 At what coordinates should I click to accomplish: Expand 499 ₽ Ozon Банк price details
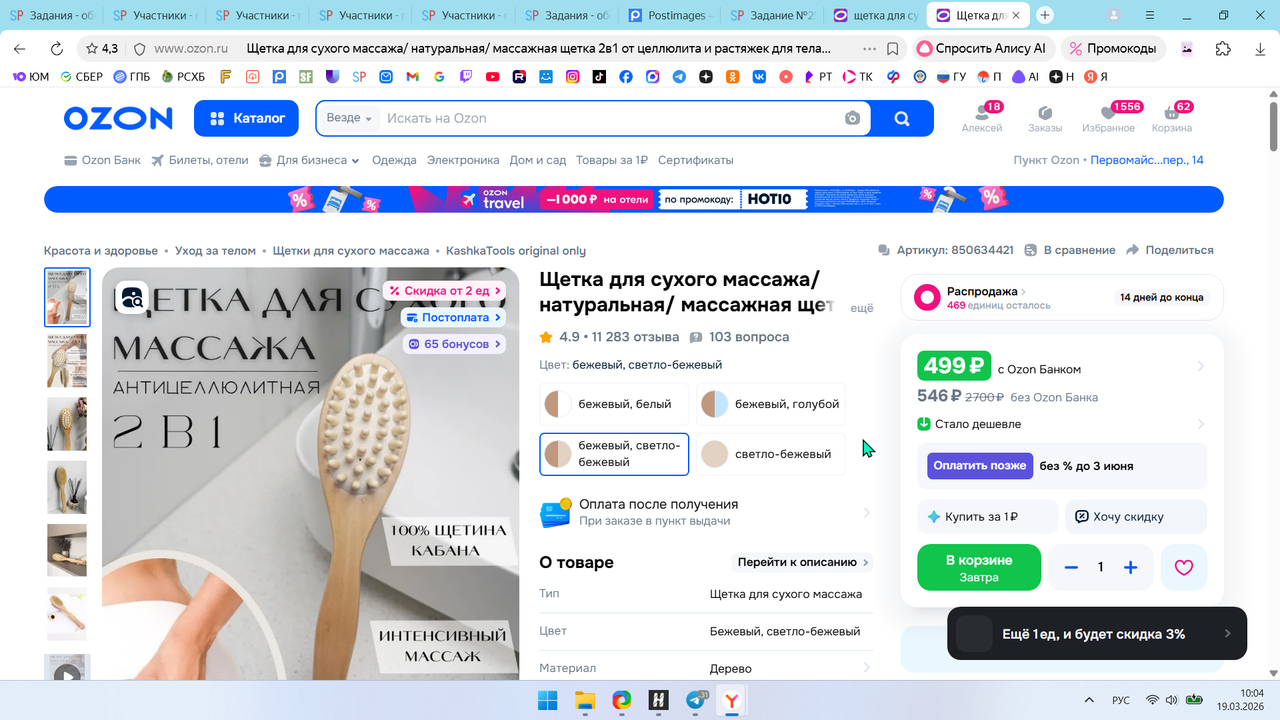(x=1201, y=367)
